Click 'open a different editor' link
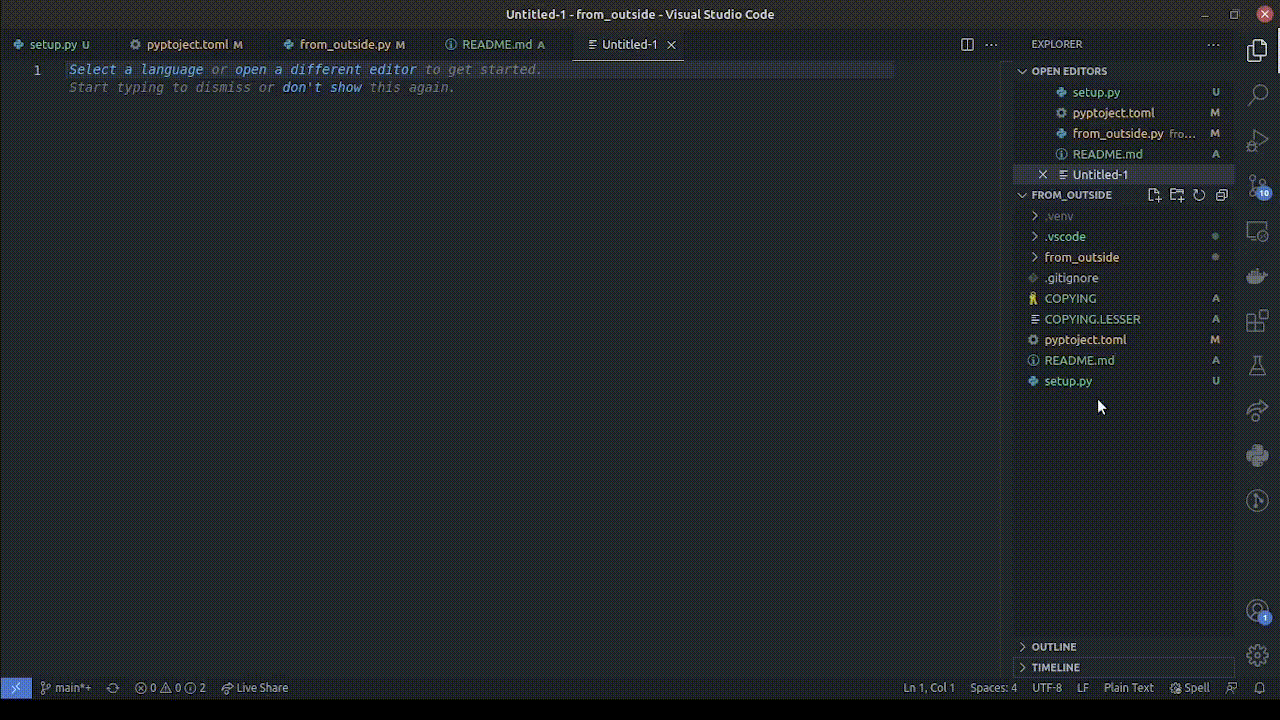This screenshot has width=1280, height=720. coord(325,70)
